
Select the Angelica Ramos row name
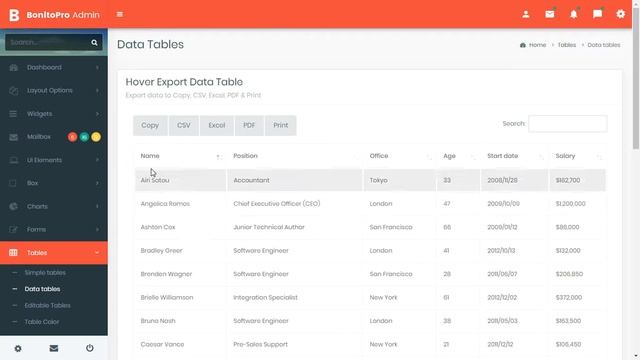(165, 204)
